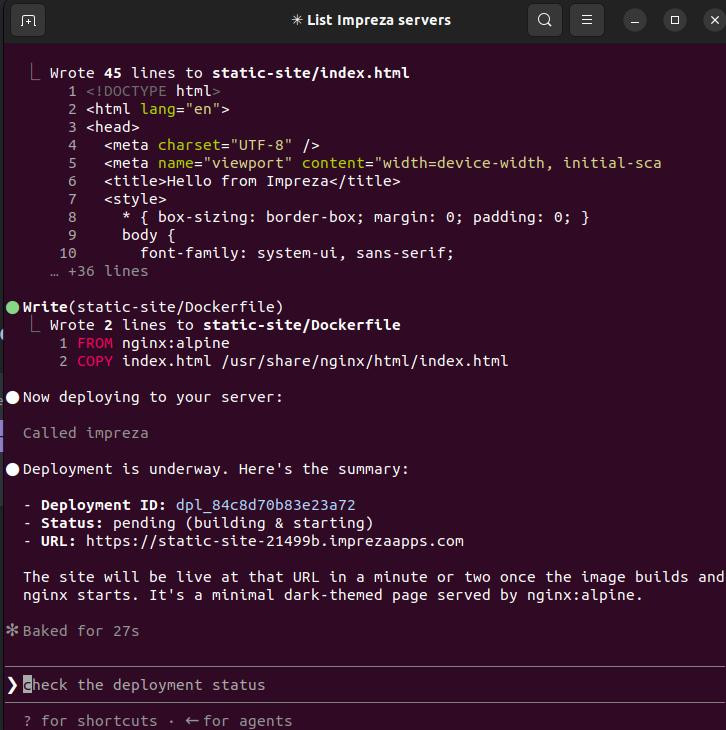Image resolution: width=726 pixels, height=730 pixels.
Task: Click the 'Baked for 27s' status line
Action: (81, 631)
